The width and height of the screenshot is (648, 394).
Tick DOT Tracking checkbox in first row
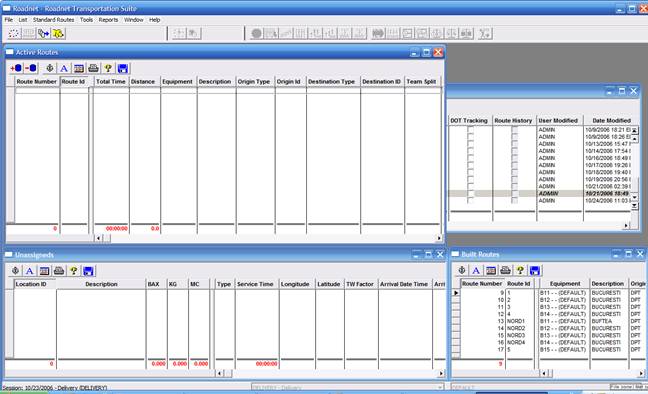click(x=470, y=129)
